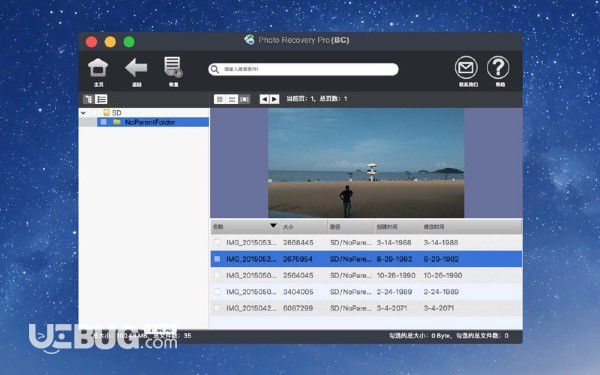Select file name IMG_2015052...
The image size is (600, 375).
251,259
